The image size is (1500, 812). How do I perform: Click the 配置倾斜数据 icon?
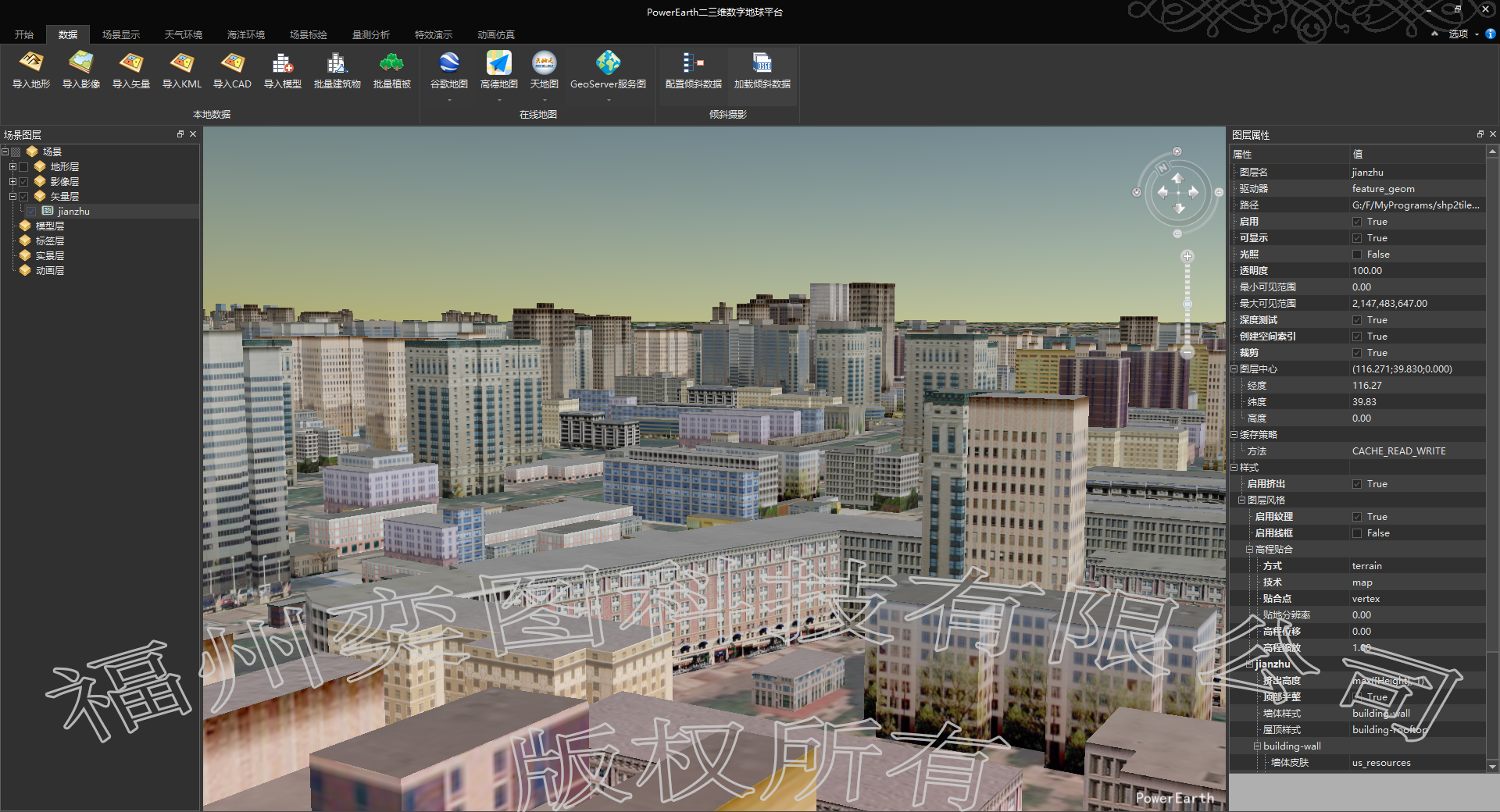pos(693,62)
